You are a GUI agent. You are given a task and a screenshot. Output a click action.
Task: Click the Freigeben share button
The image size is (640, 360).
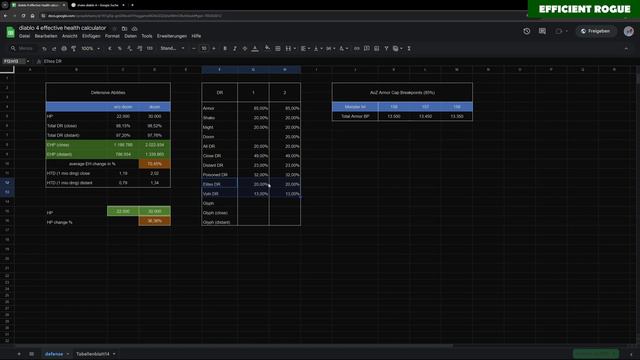pos(596,31)
